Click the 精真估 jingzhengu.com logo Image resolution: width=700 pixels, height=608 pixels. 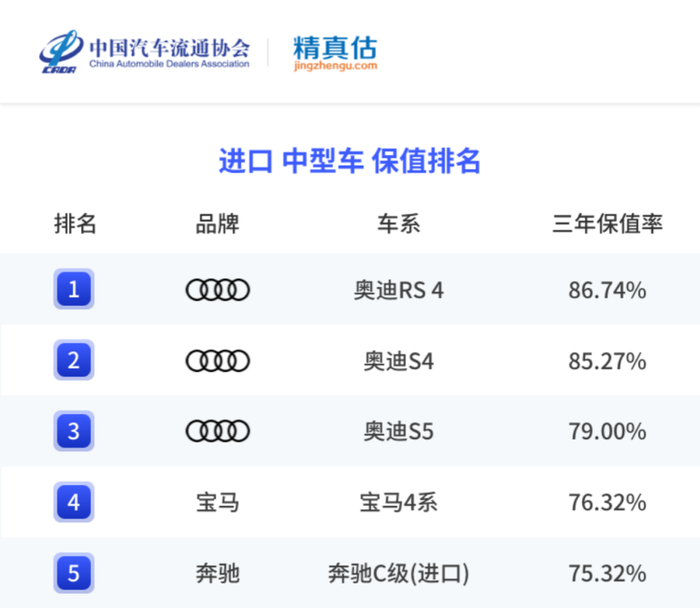tap(335, 52)
